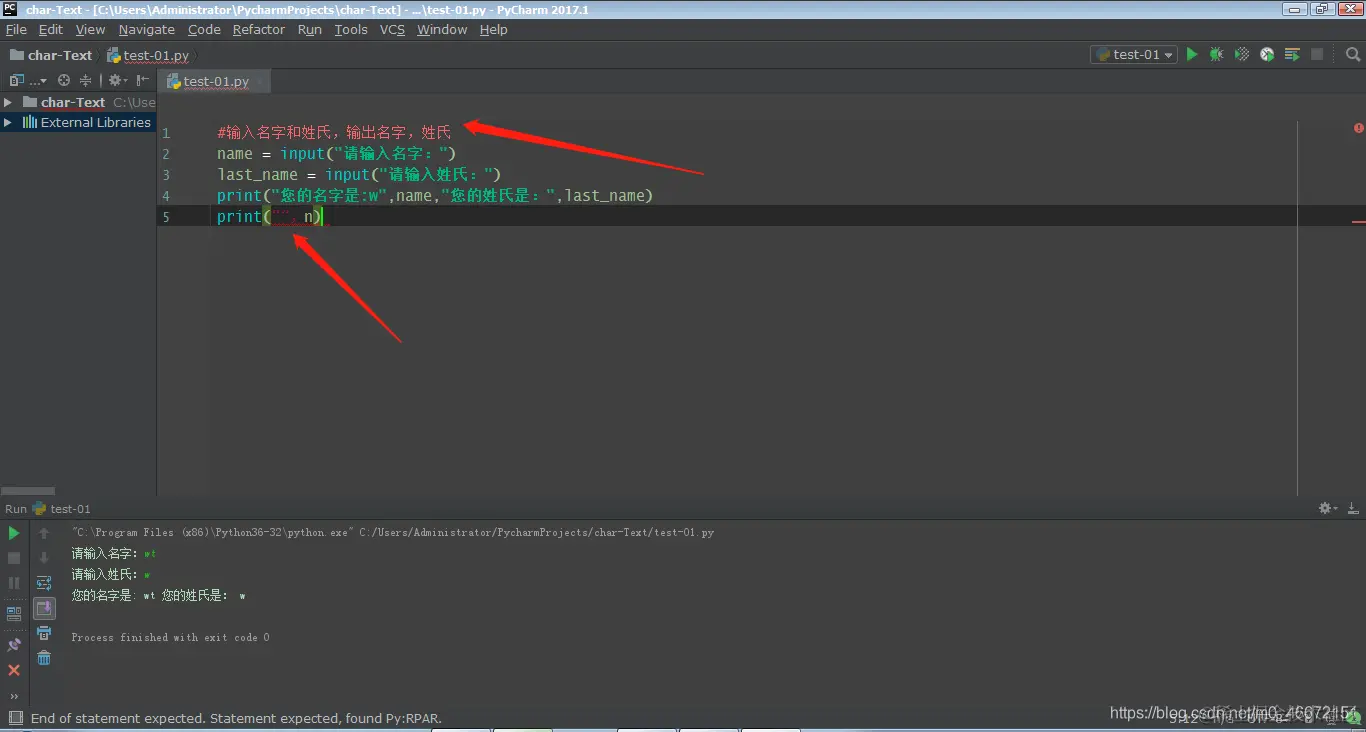Click line 3 'last_name = input' code
Image resolution: width=1366 pixels, height=732 pixels.
[x=359, y=174]
